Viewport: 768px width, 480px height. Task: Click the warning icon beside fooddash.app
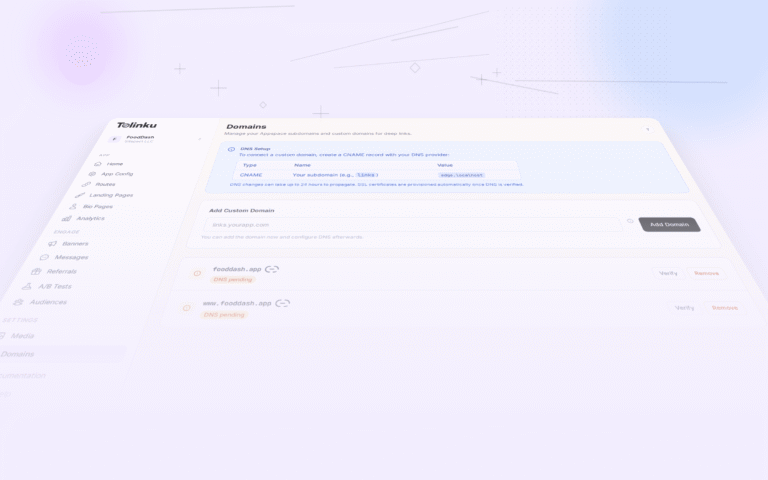197,273
